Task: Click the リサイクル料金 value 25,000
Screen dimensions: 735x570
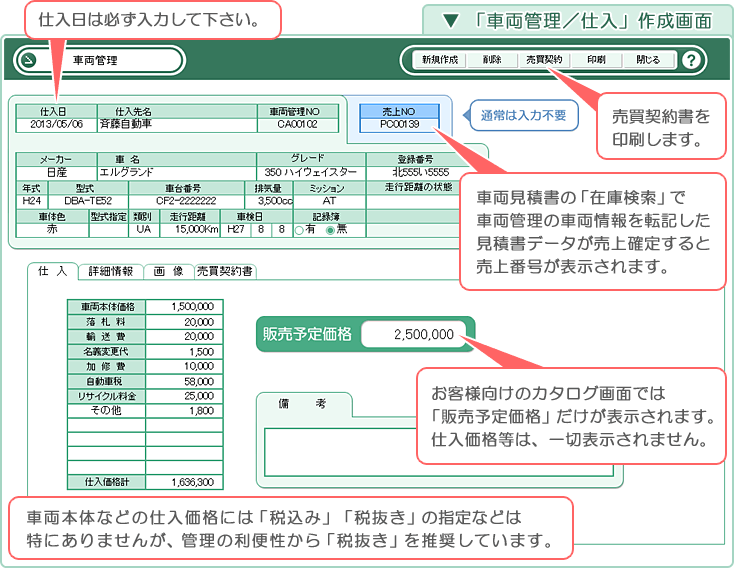Action: (x=184, y=397)
